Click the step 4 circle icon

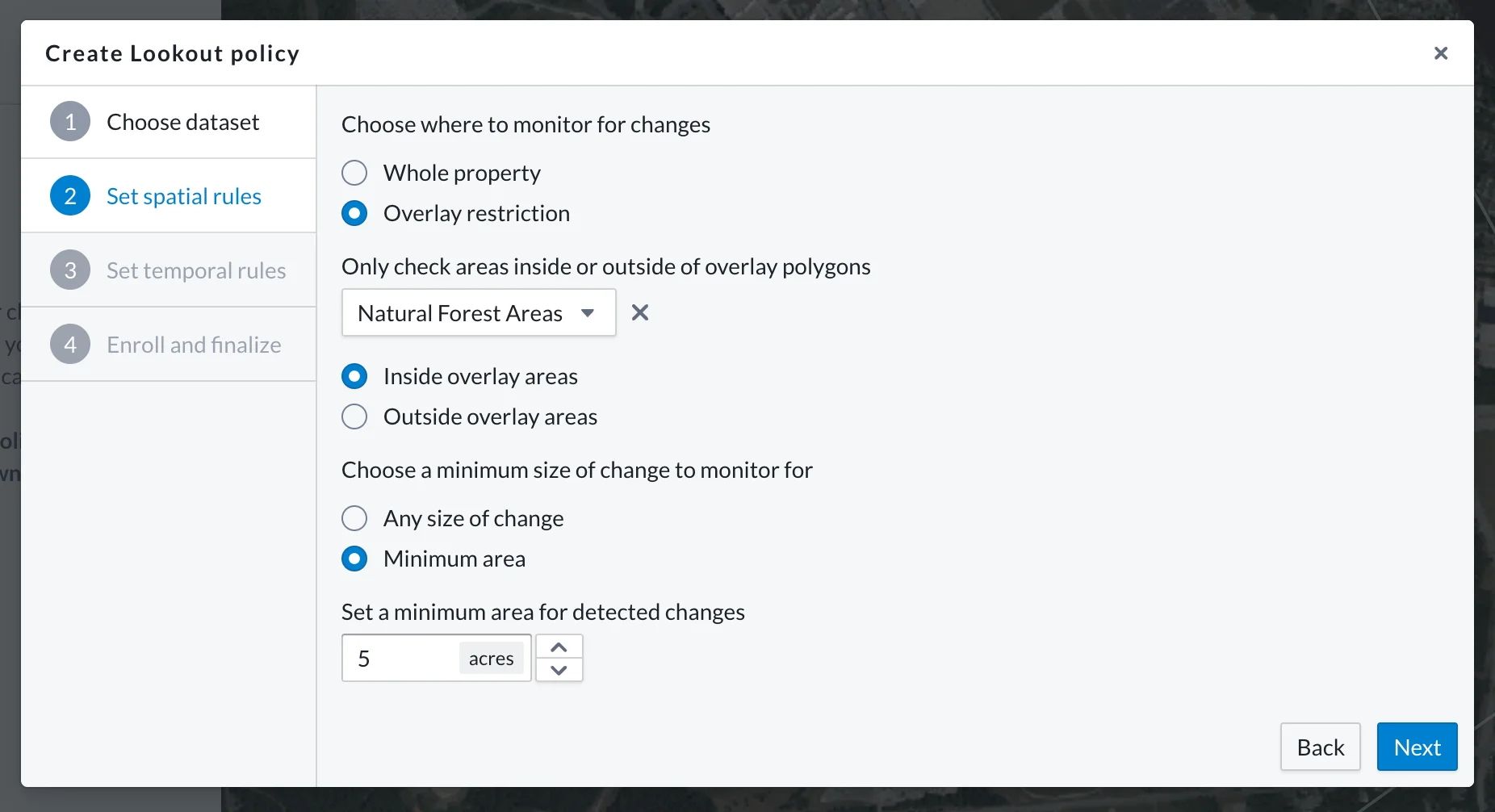point(70,345)
